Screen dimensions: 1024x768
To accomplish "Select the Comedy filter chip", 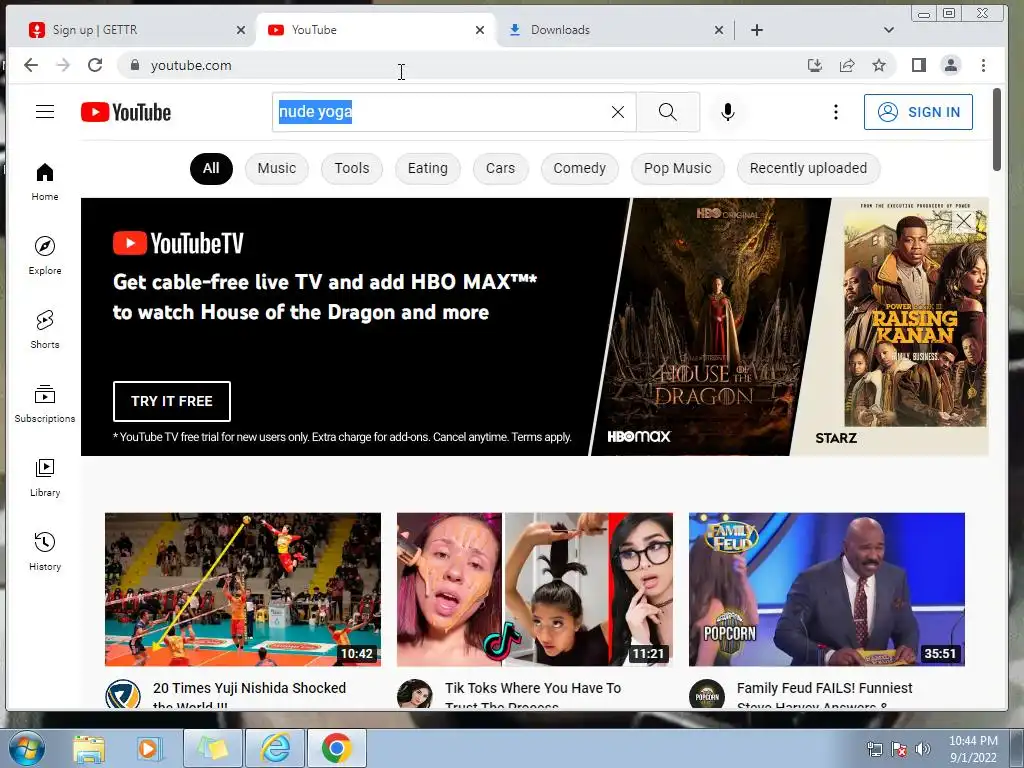I will pos(579,168).
